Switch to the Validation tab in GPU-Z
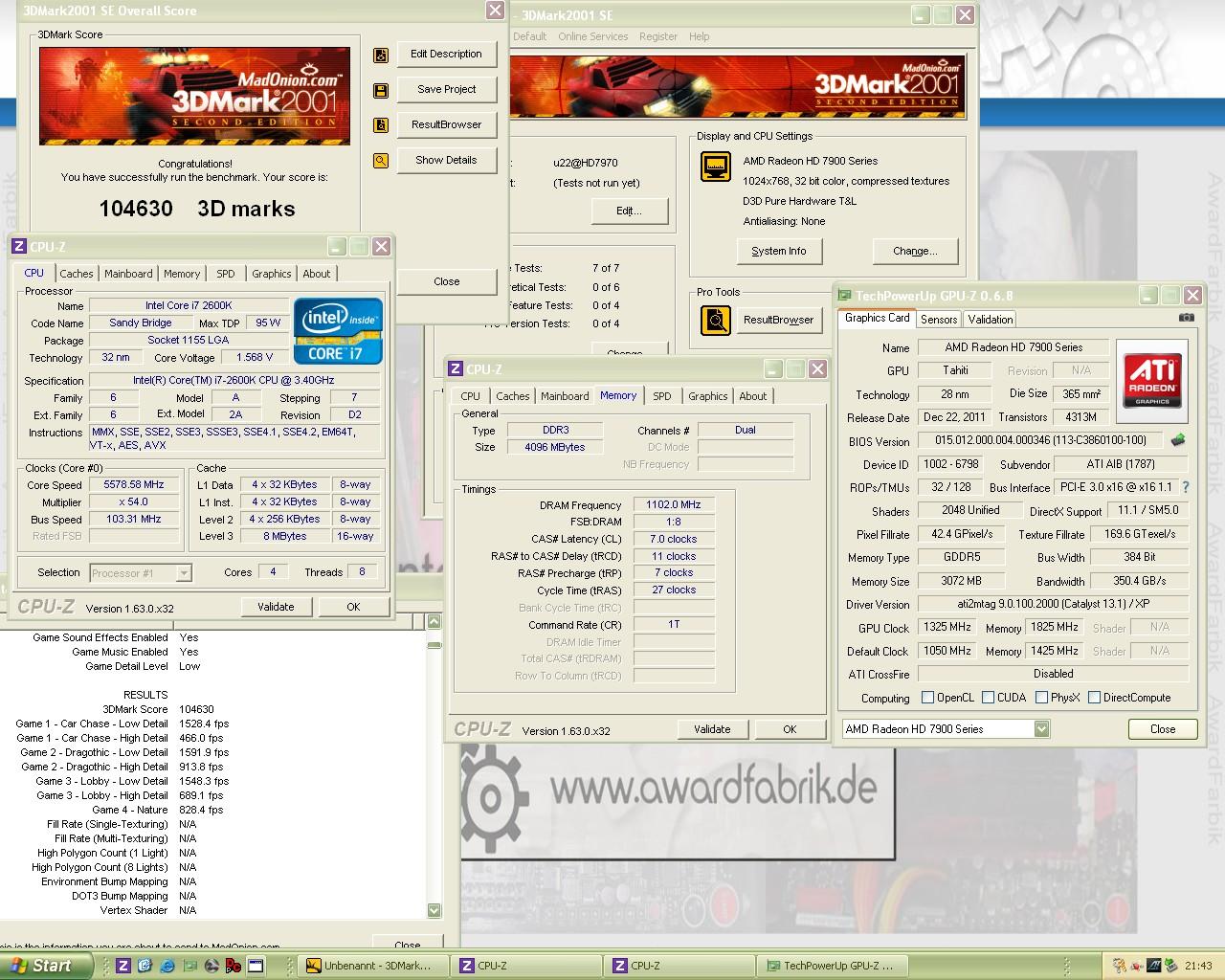This screenshot has height=980, width=1225. pos(990,320)
